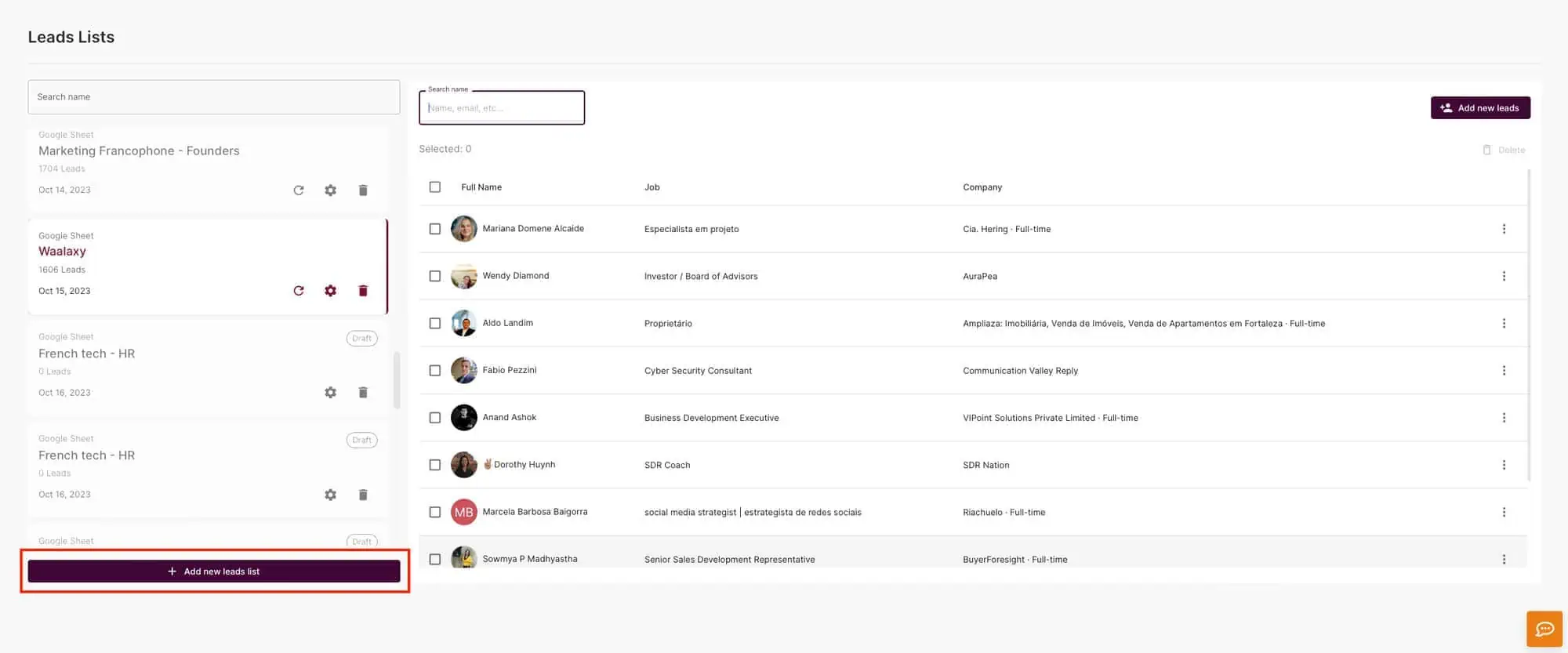Open Waalaxy list settings gear
This screenshot has width=1568, height=653.
coord(331,291)
